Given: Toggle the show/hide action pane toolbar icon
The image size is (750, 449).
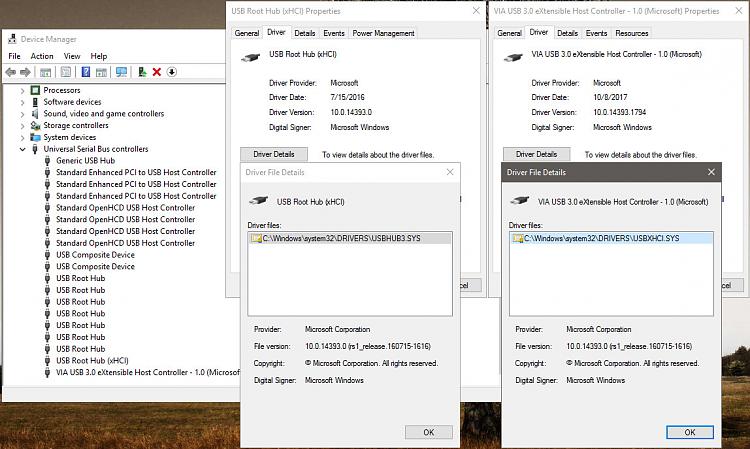Looking at the screenshot, I should coord(101,72).
